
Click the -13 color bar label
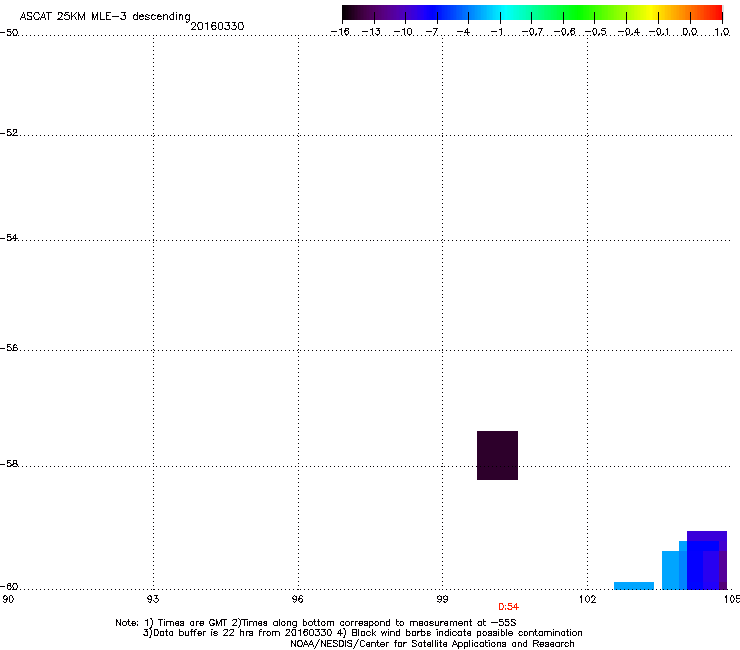coord(371,32)
